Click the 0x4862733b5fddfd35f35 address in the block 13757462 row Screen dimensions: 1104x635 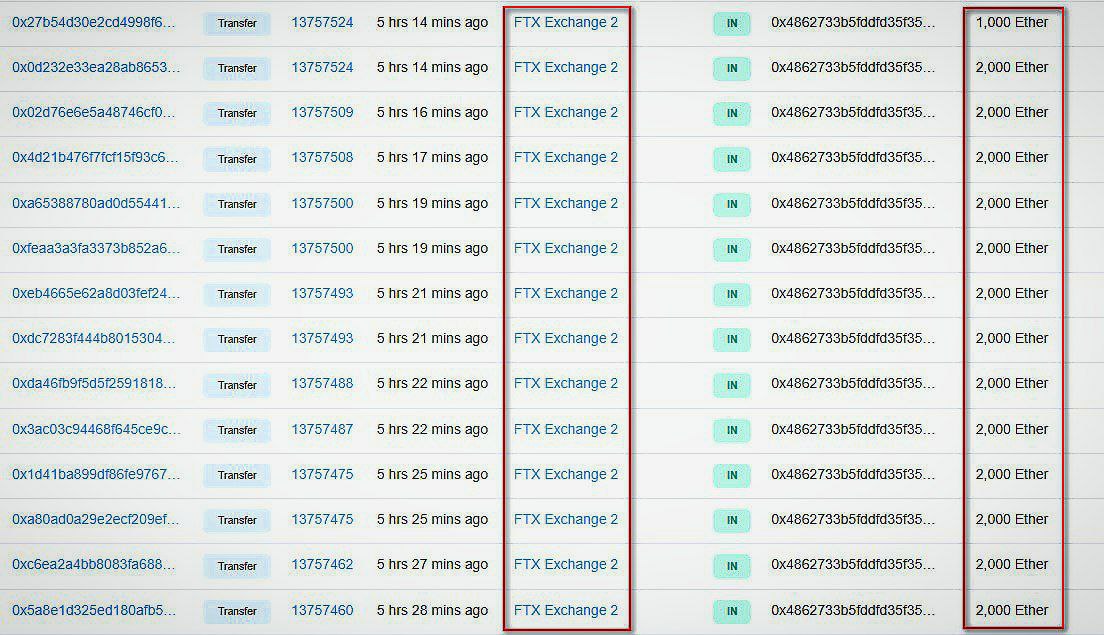[853, 565]
